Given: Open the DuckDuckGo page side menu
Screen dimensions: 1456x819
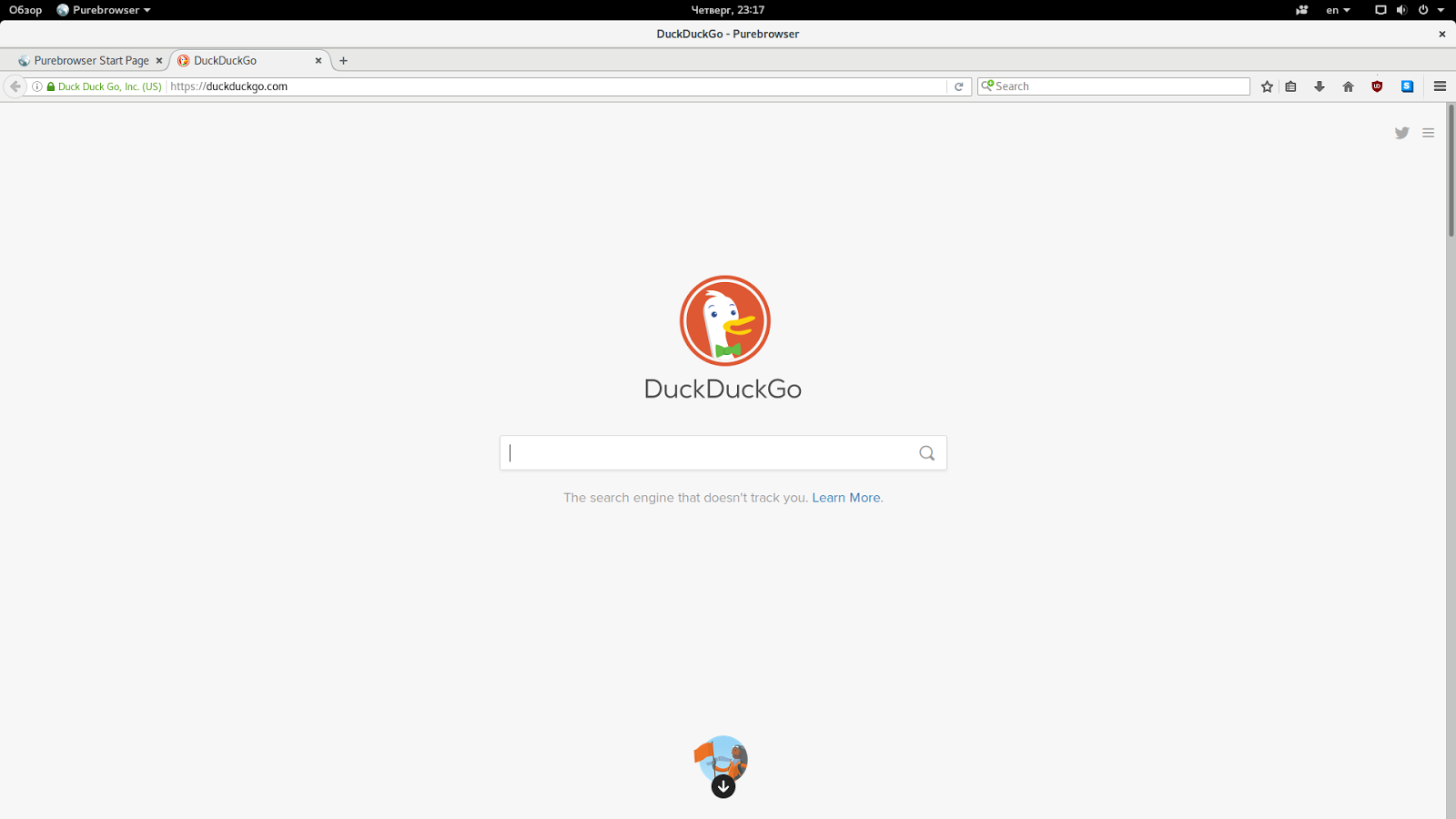Looking at the screenshot, I should coord(1428,133).
